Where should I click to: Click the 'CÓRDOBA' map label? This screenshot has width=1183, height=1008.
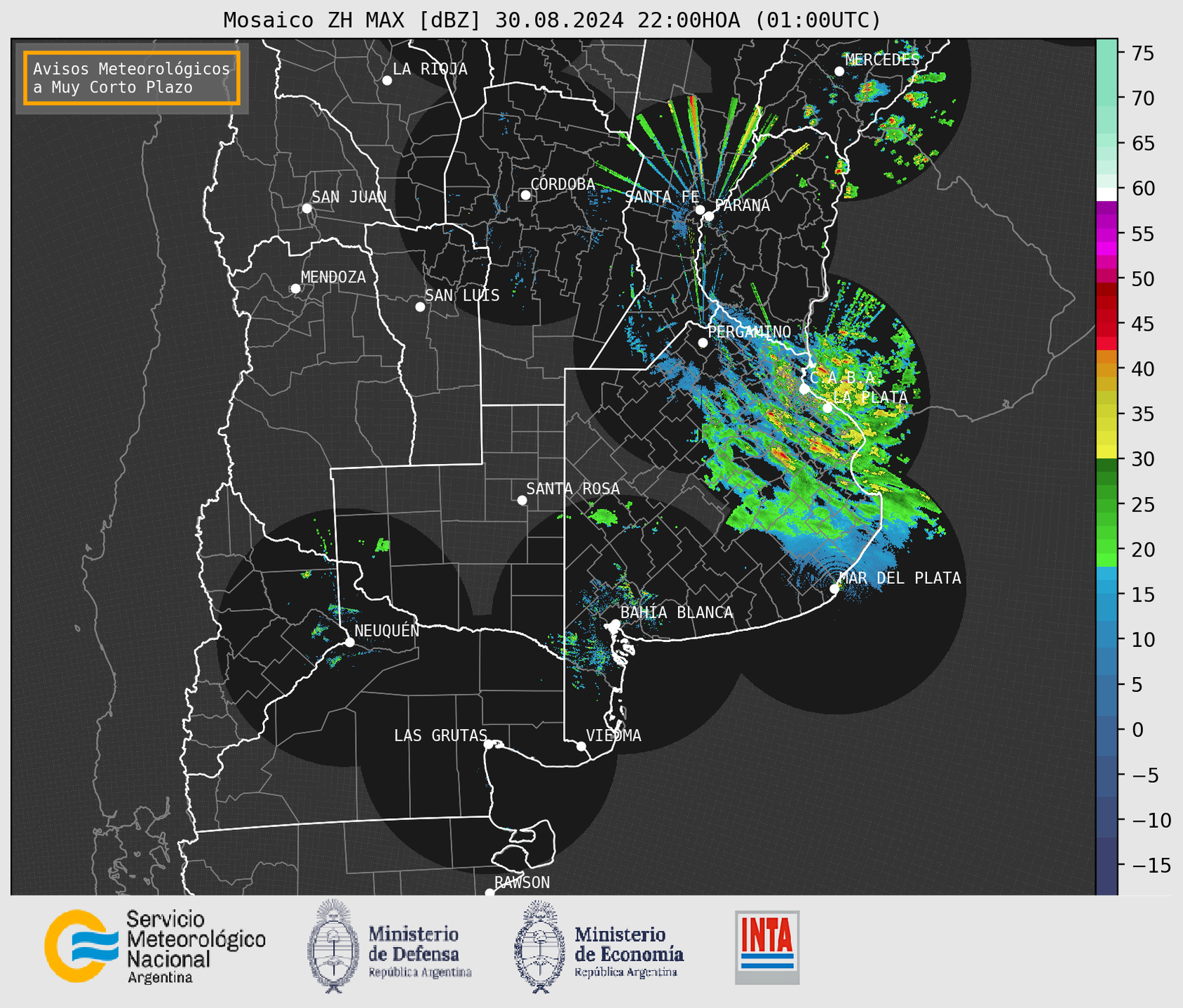[562, 184]
